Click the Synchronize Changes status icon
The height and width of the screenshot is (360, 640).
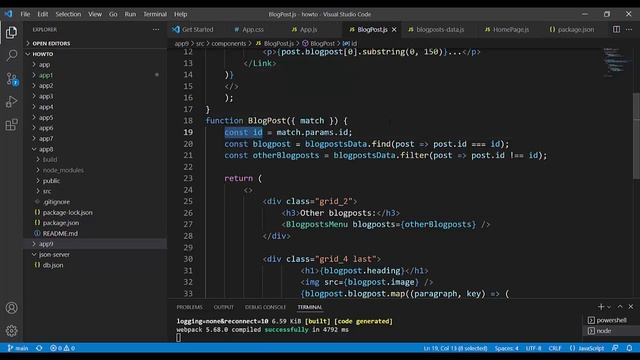39,348
